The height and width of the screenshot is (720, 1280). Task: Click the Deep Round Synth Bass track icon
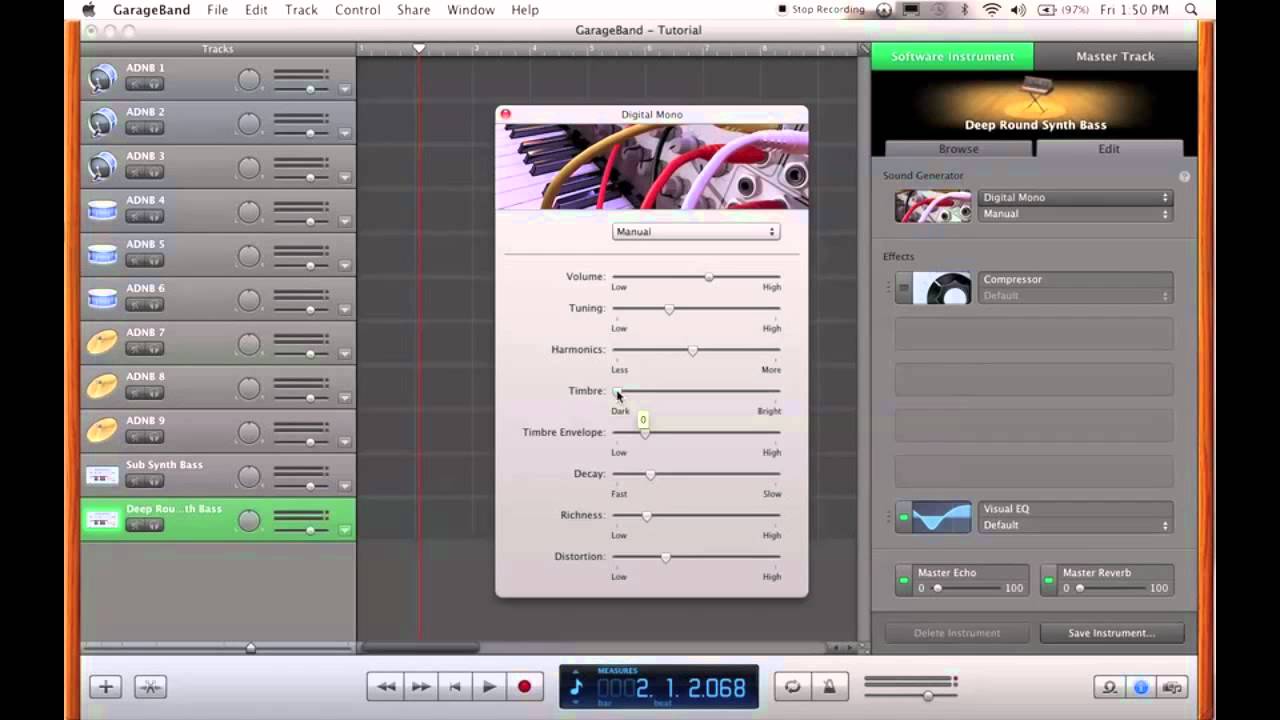[x=102, y=519]
